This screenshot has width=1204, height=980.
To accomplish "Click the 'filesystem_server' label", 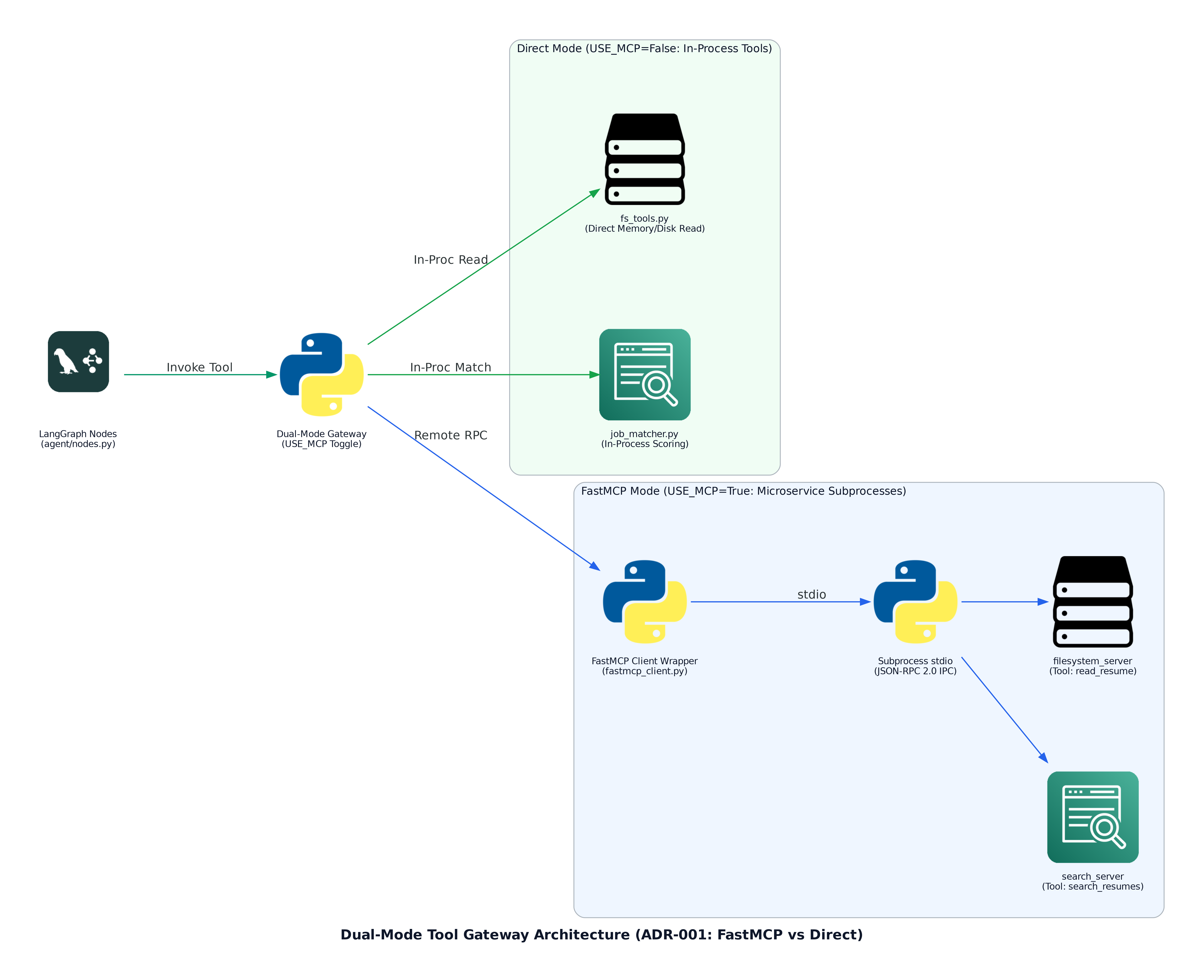I will pos(1093,661).
